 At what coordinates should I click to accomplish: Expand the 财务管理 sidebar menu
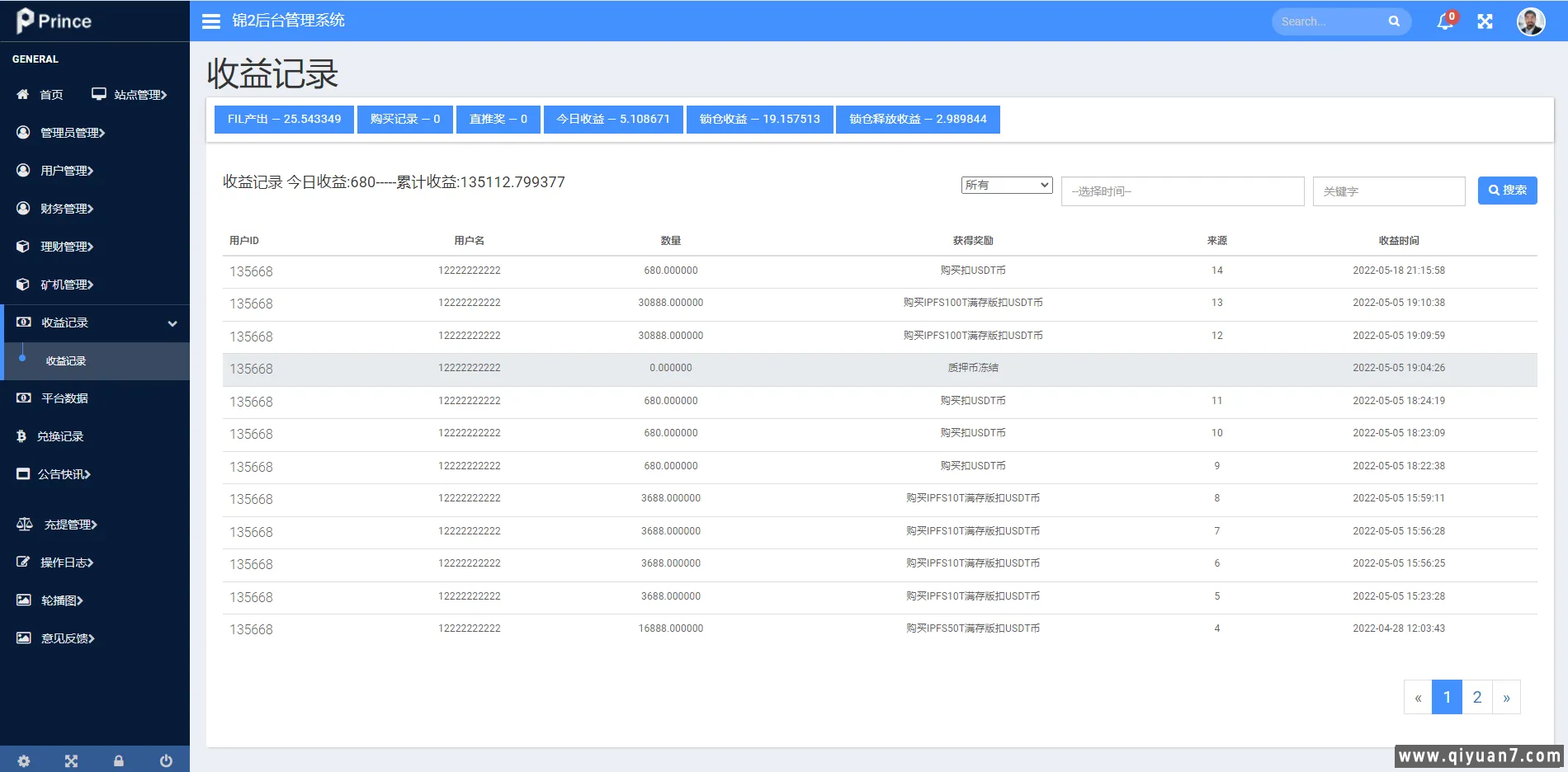[x=67, y=209]
